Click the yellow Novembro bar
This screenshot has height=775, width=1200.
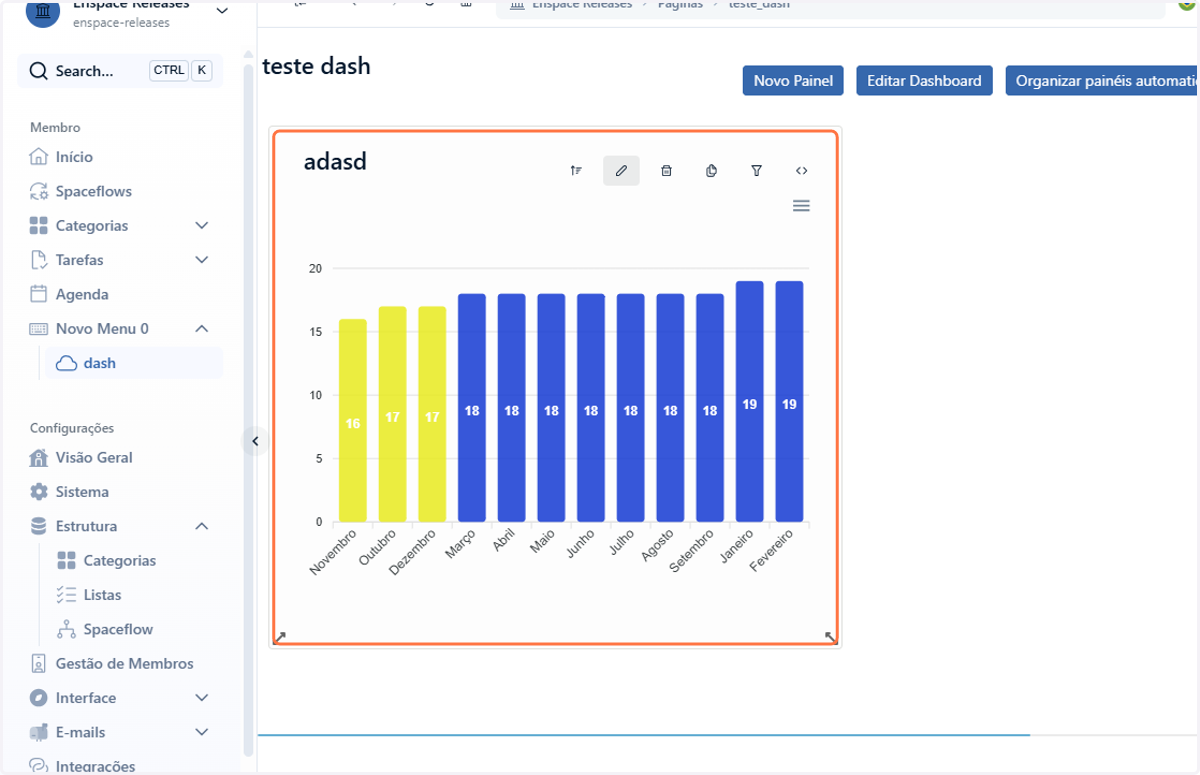[353, 421]
